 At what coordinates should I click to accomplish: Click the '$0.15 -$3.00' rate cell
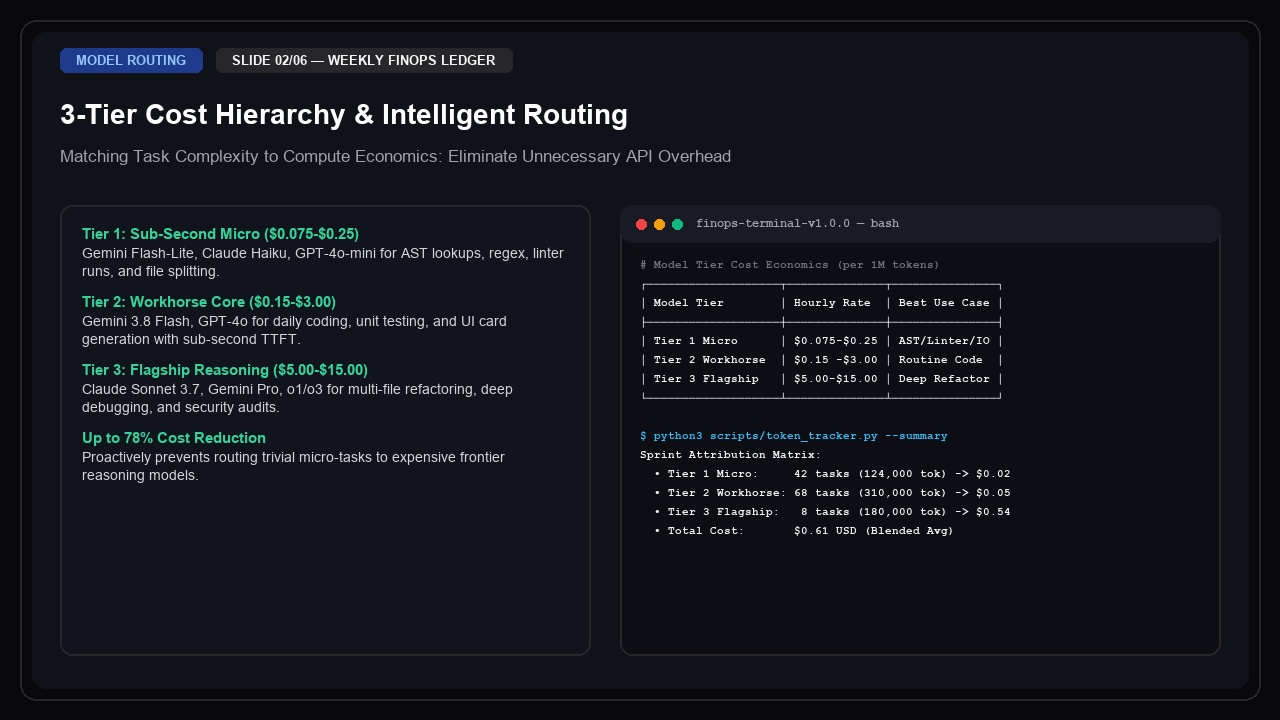tap(836, 360)
